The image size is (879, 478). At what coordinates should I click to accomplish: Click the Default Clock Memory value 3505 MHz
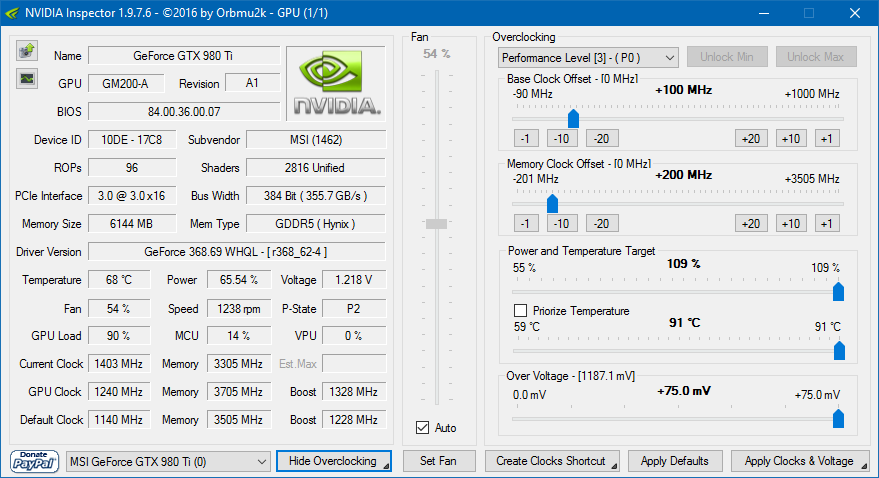[239, 420]
